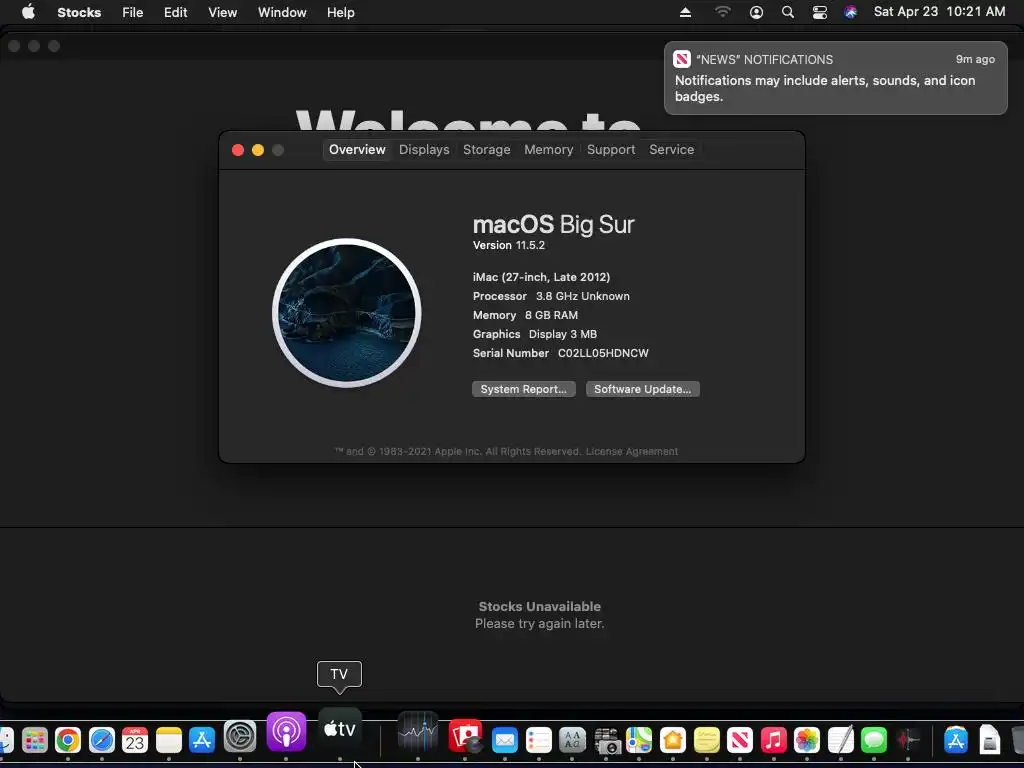Click the System Report button
1024x768 pixels.
tap(524, 389)
